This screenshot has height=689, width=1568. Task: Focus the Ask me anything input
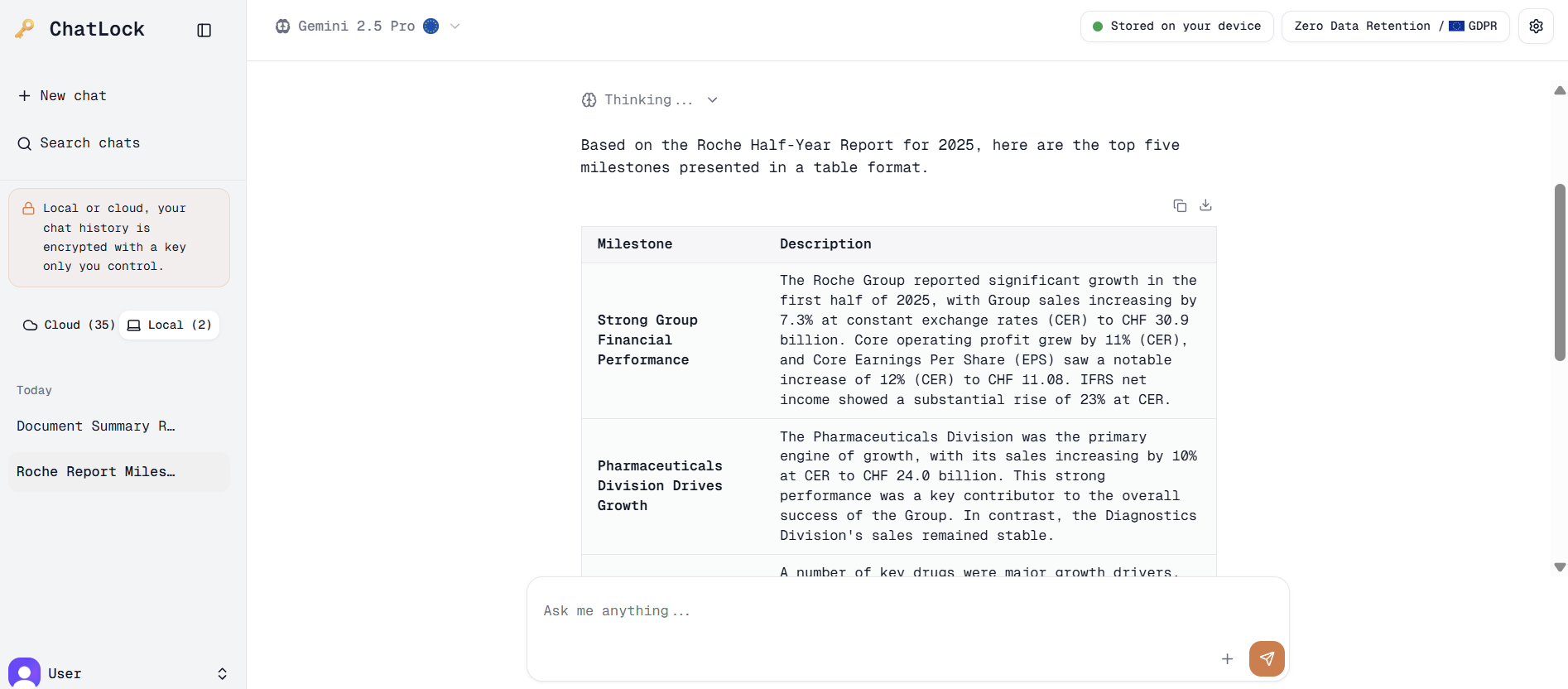[869, 611]
